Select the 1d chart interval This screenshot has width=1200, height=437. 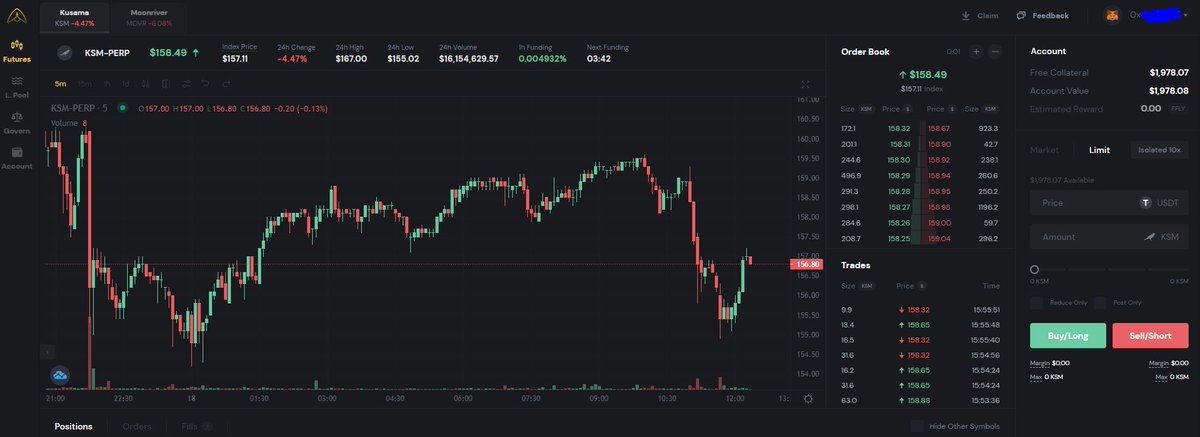click(x=126, y=84)
